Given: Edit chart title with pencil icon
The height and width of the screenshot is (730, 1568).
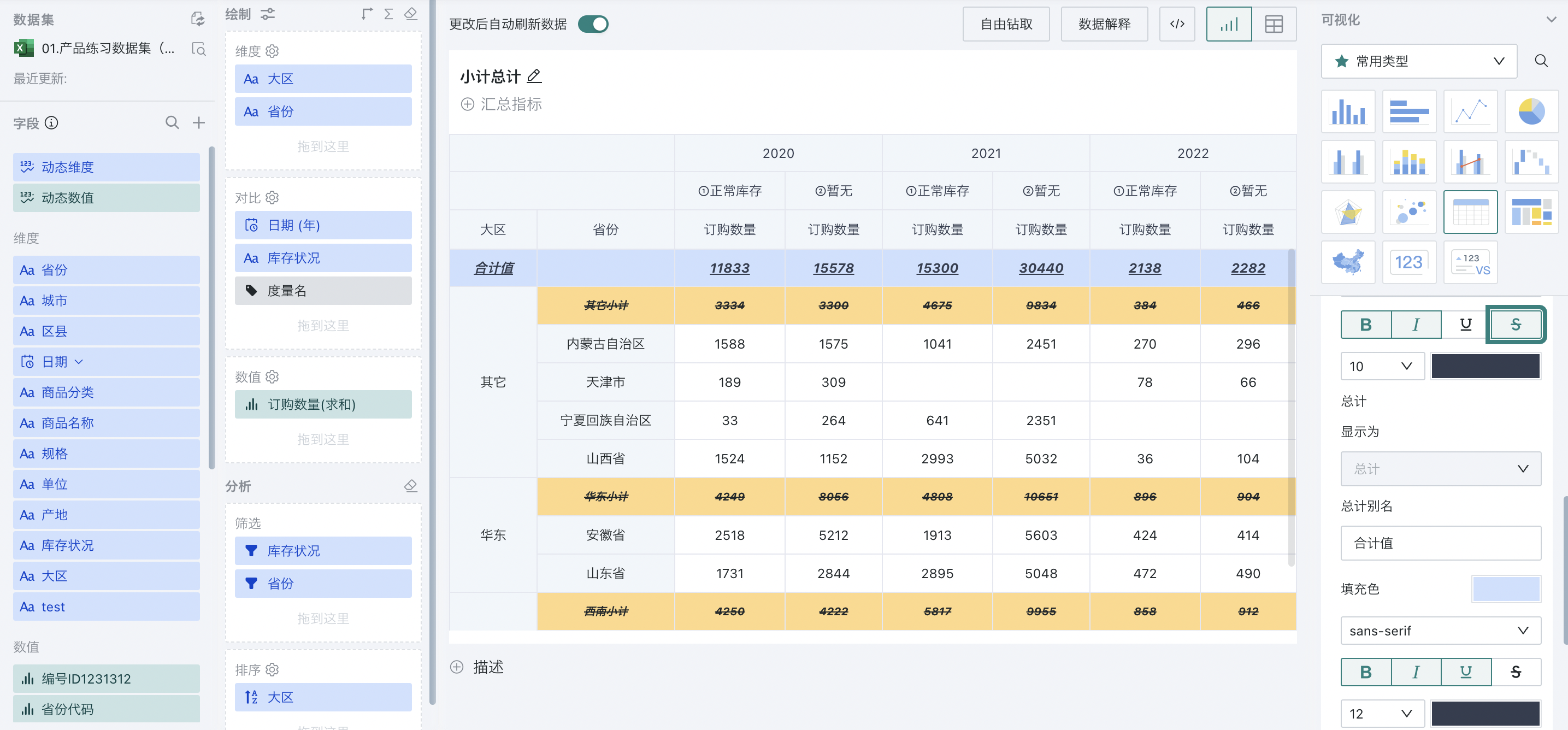Looking at the screenshot, I should pos(534,76).
